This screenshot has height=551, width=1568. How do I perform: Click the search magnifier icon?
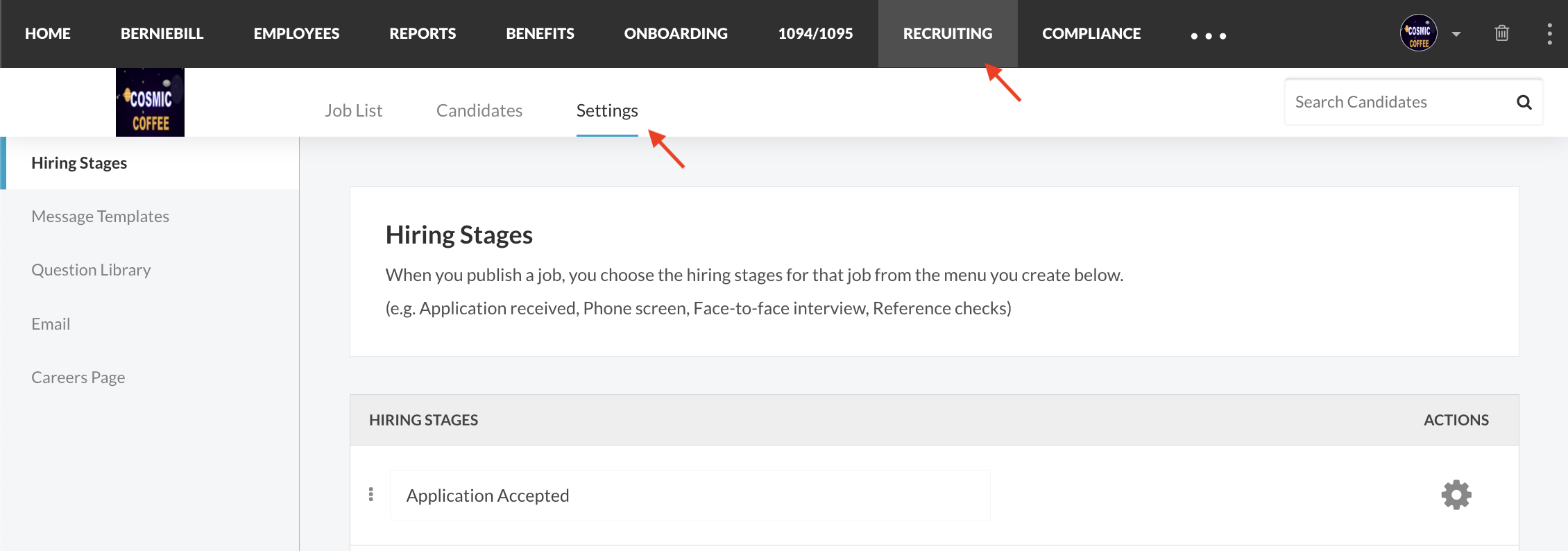[x=1524, y=102]
